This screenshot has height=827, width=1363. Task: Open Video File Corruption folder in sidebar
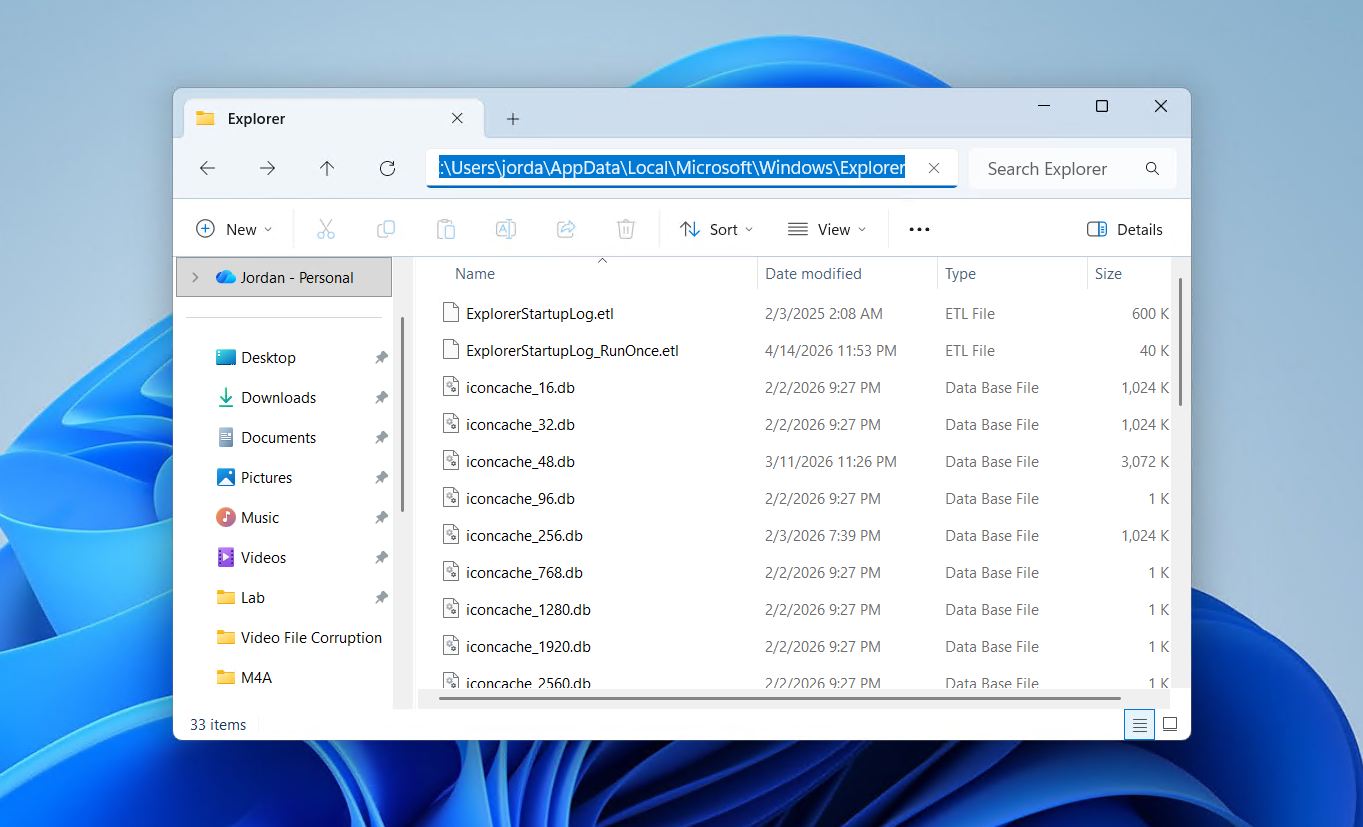pyautogui.click(x=311, y=637)
